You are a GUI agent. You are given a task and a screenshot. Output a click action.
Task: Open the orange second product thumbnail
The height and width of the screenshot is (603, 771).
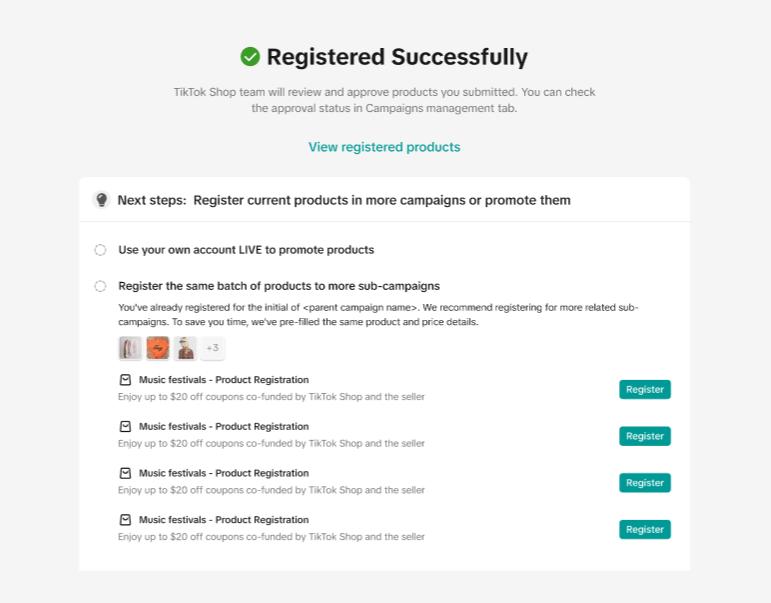pos(158,348)
